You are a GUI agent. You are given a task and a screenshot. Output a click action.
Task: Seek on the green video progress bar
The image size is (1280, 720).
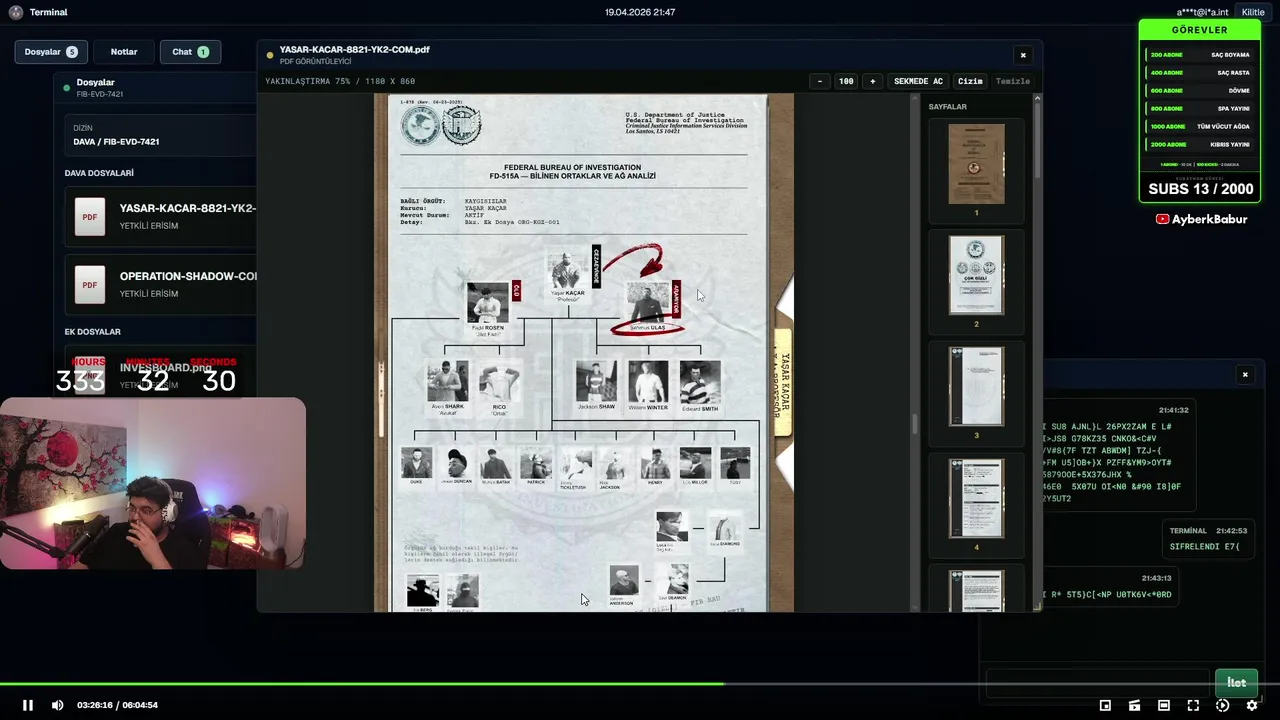pos(640,684)
